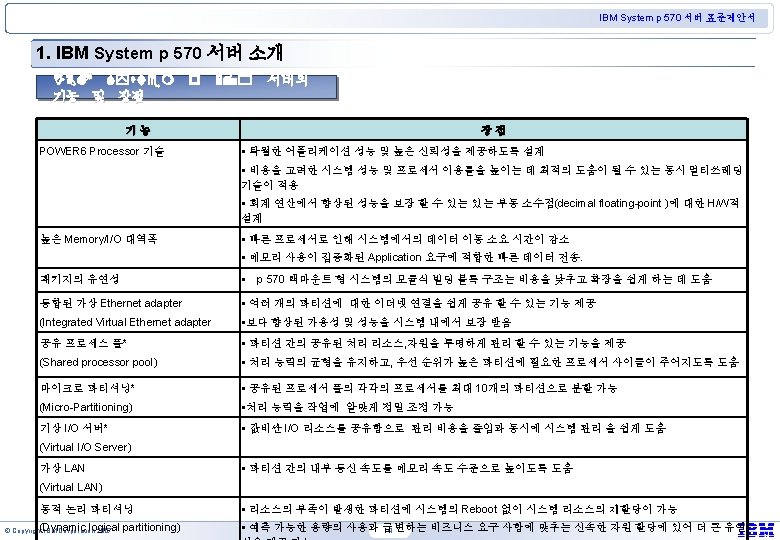Click '(Virtual I/O Server)' text
The image size is (780, 540).
(x=86, y=447)
